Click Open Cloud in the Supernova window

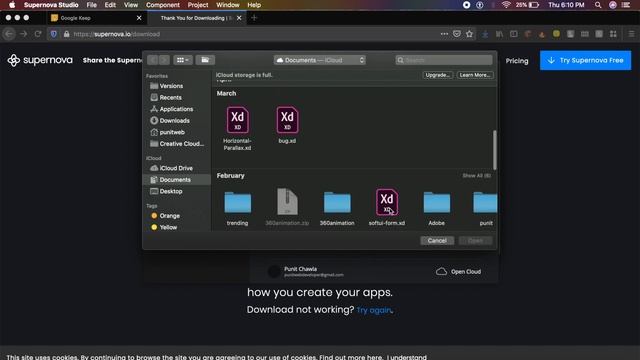(458, 272)
